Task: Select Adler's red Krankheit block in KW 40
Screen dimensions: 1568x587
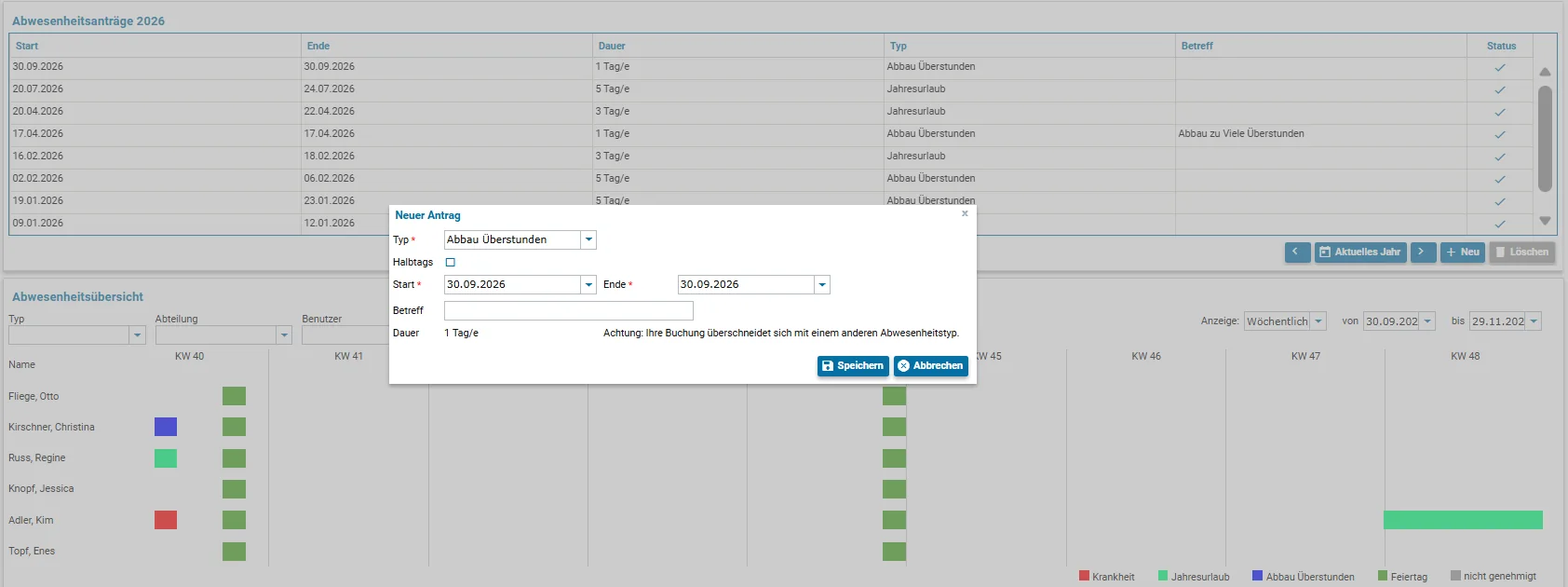Action: click(166, 520)
